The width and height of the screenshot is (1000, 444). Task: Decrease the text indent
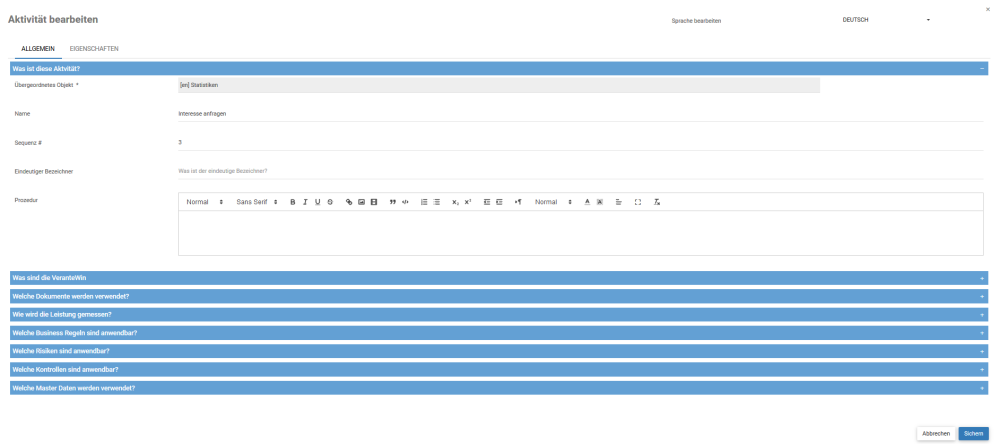(487, 202)
